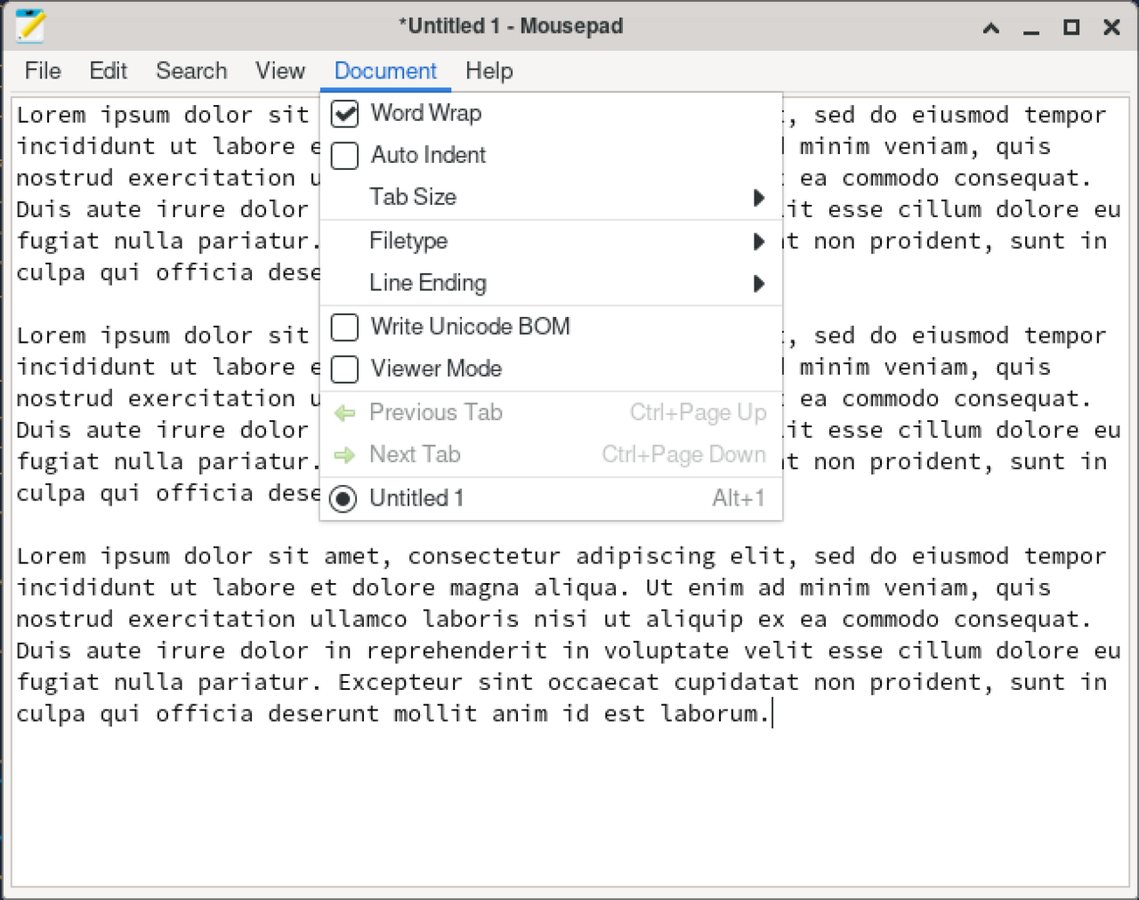Click the Previous Tab green arrow icon

pyautogui.click(x=344, y=413)
